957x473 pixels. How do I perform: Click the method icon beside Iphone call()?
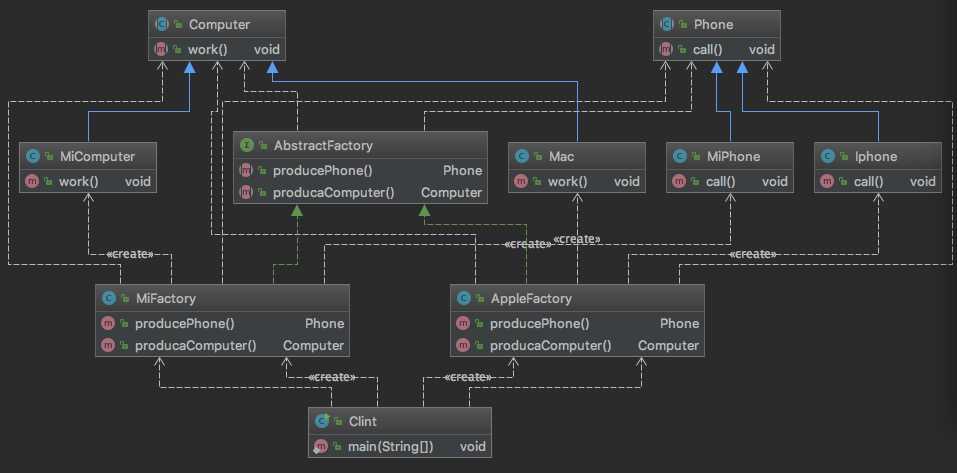[x=827, y=181]
